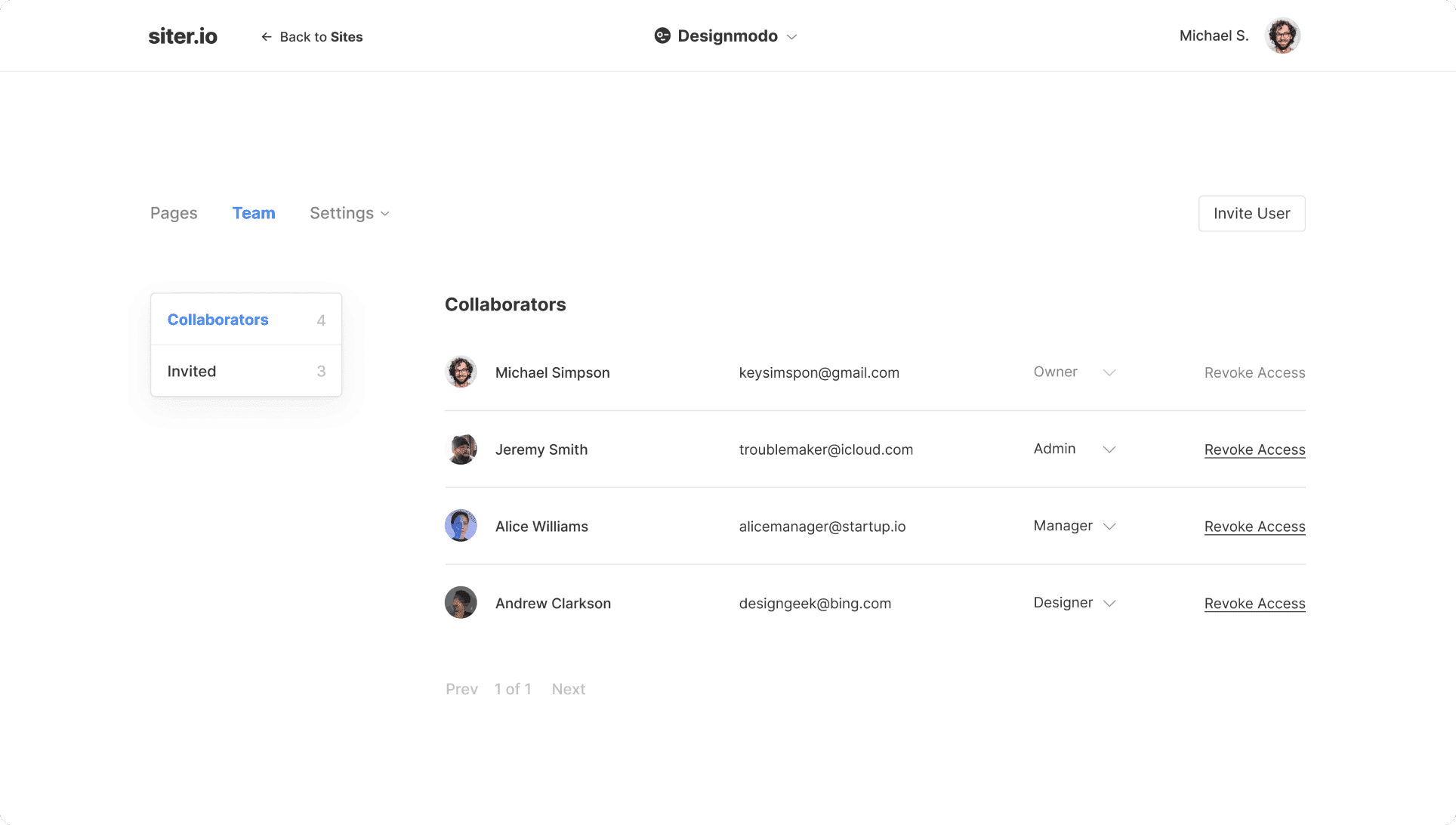Viewport: 1456px width, 825px height.
Task: Go to the Next page of collaborators
Action: tap(568, 689)
